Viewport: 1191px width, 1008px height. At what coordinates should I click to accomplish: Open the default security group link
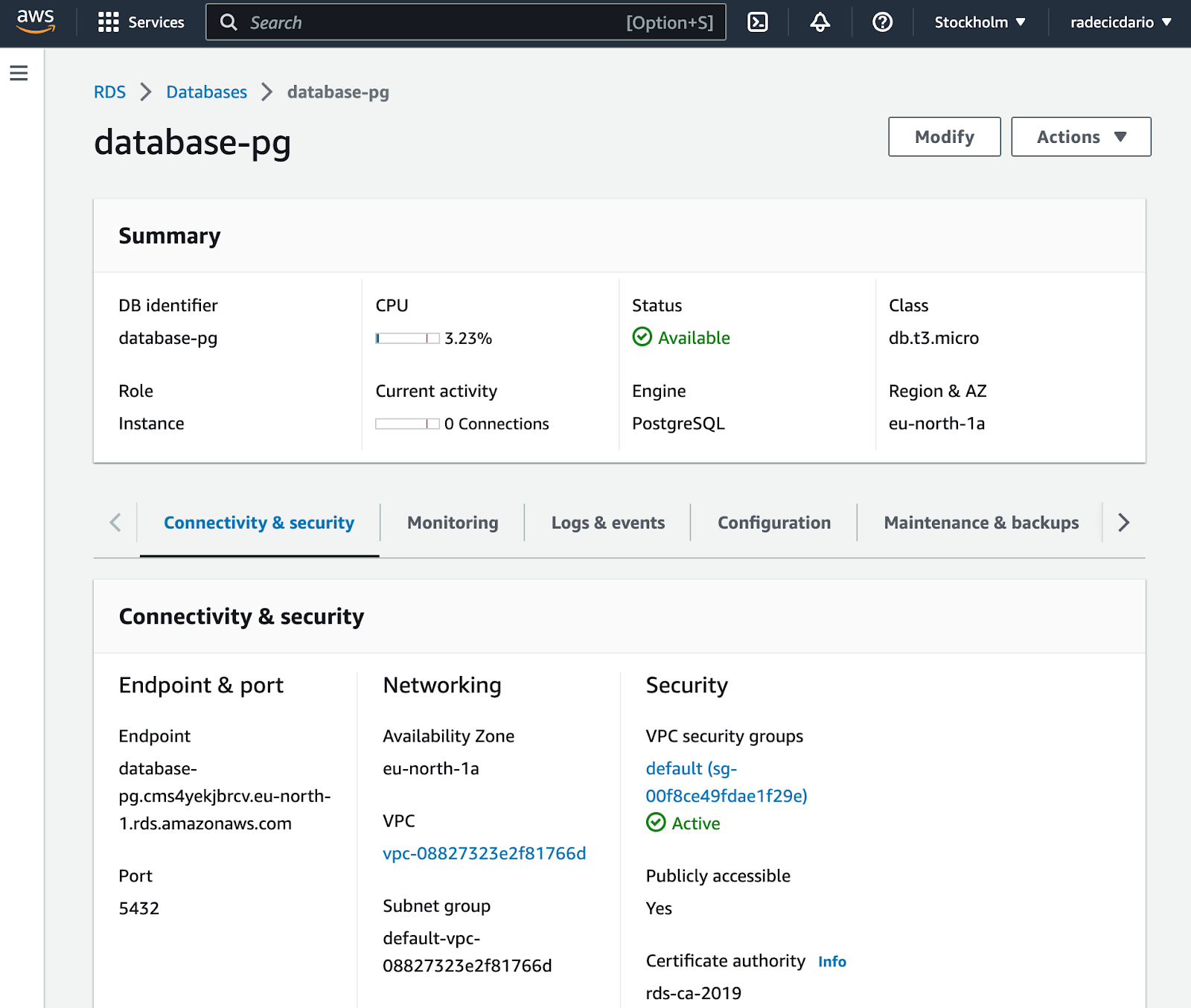[727, 782]
